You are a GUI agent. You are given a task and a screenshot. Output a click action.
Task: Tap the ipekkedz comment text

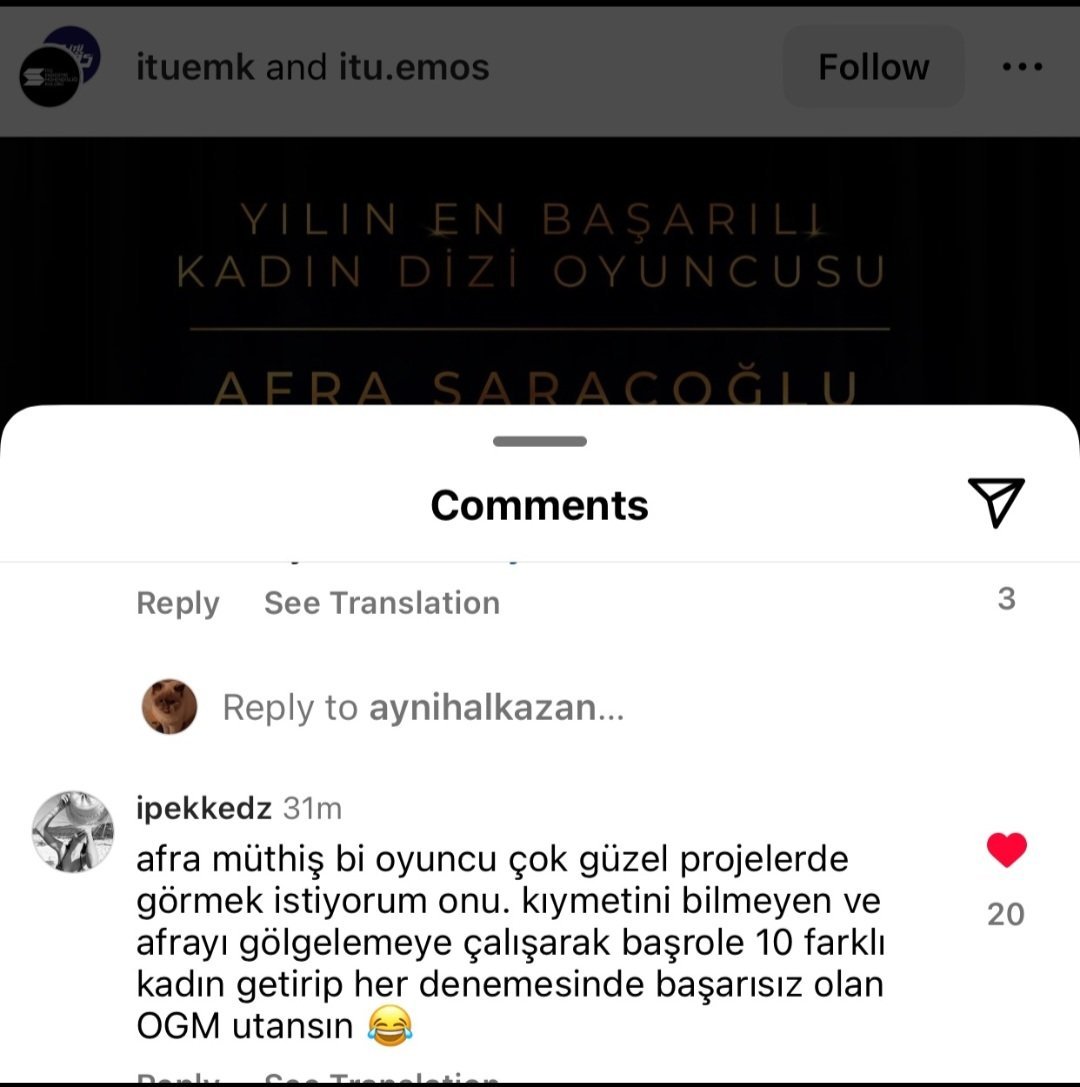coord(510,942)
